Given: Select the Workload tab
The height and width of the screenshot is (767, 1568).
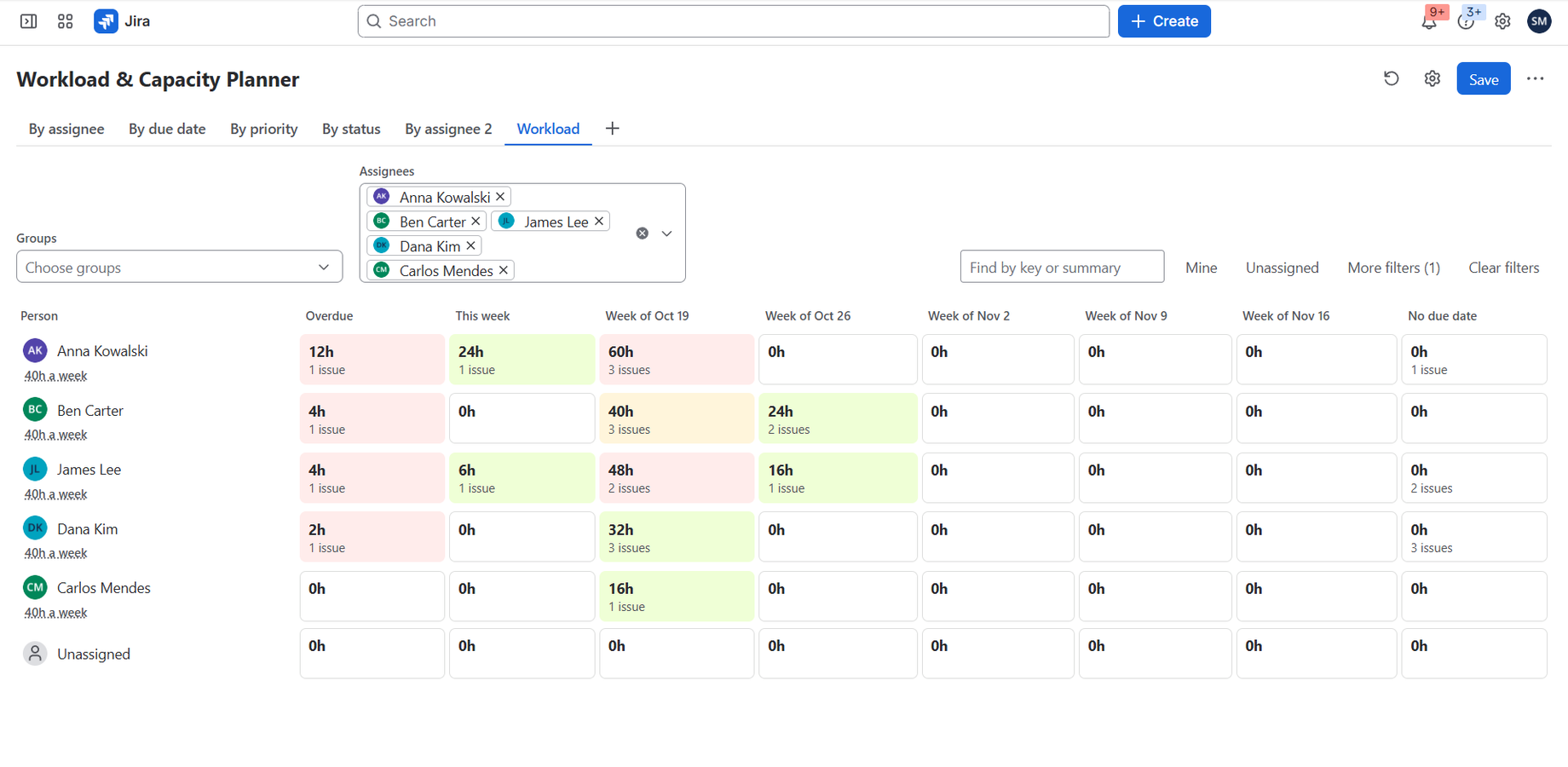Looking at the screenshot, I should click(x=548, y=129).
